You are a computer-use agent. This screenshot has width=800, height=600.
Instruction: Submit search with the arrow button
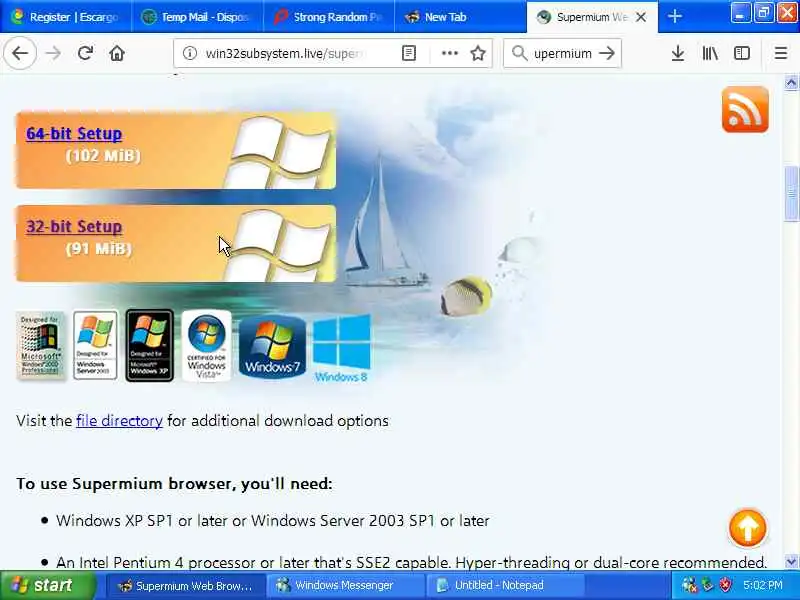click(607, 53)
